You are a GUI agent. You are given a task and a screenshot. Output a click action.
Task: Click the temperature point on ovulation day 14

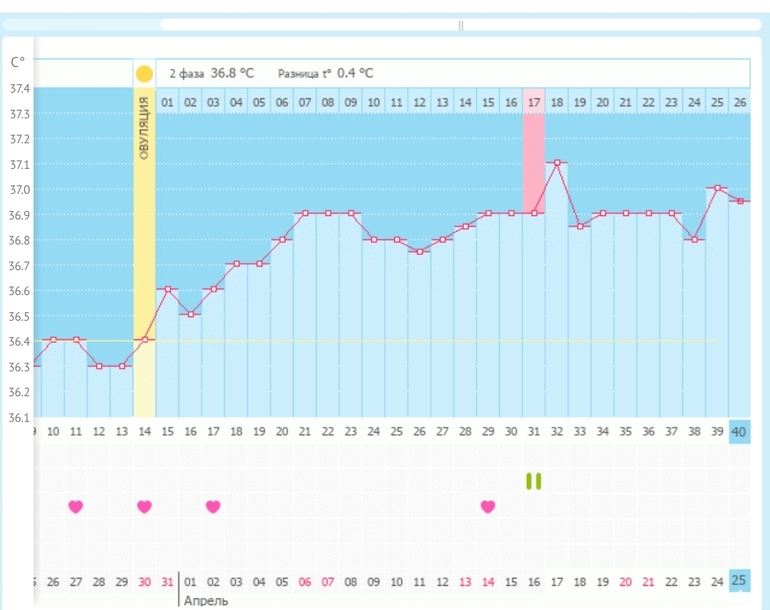[x=144, y=340]
